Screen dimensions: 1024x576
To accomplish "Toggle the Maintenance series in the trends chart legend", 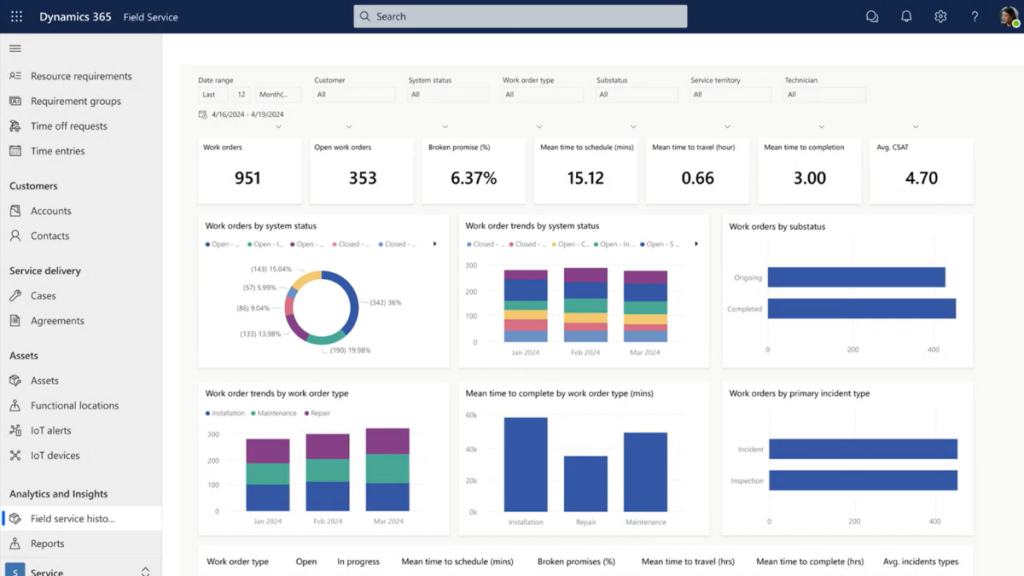I will pyautogui.click(x=278, y=412).
